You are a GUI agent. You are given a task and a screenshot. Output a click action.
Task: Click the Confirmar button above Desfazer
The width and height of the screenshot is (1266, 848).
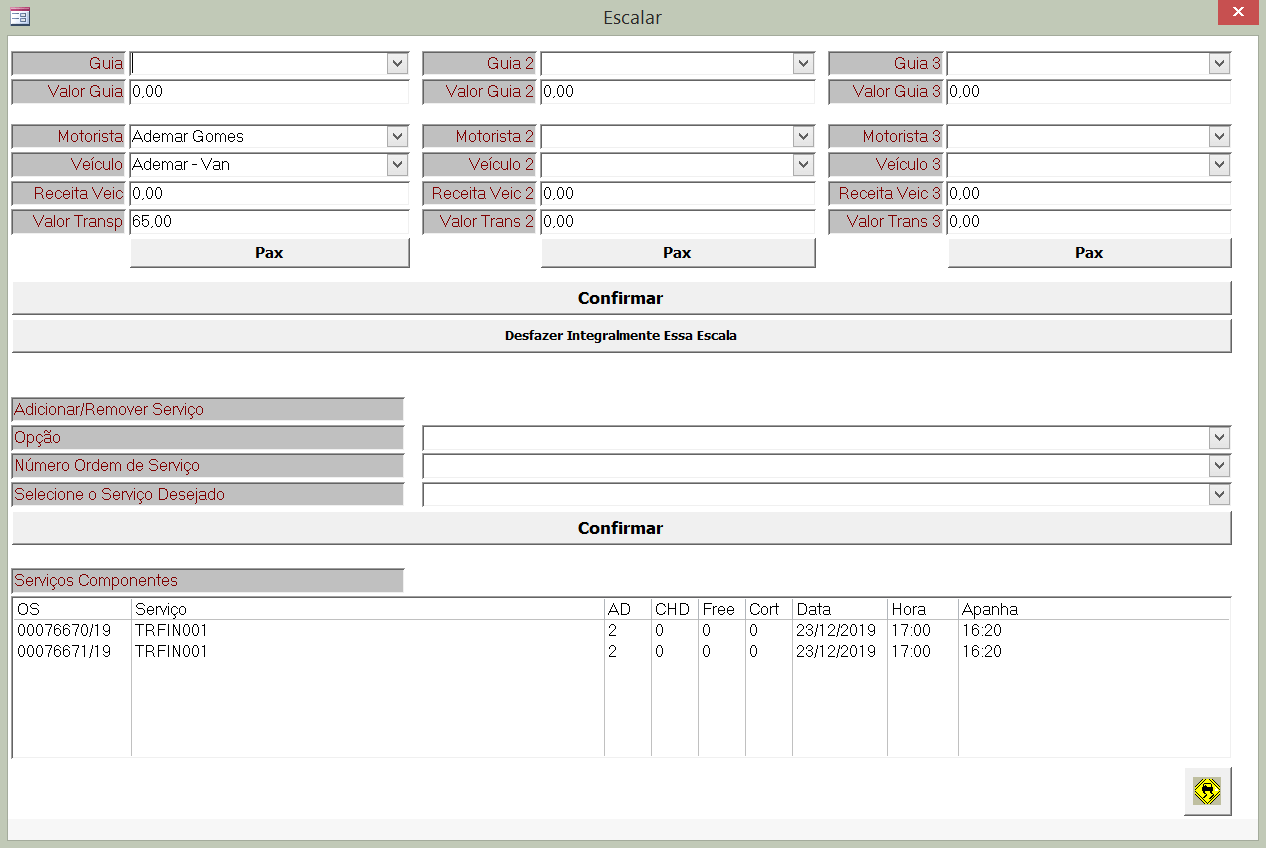[620, 298]
